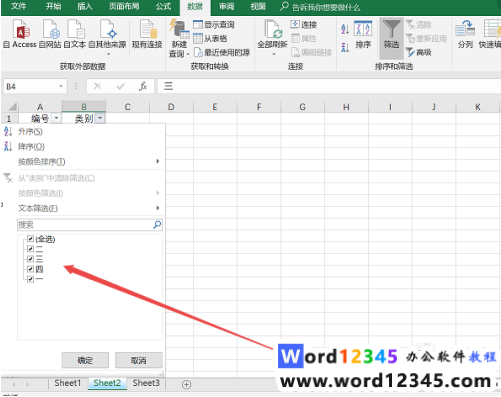Click the sort descending Z-A ribbon icon
Image resolution: width=501 pixels, height=397 pixels.
point(345,47)
